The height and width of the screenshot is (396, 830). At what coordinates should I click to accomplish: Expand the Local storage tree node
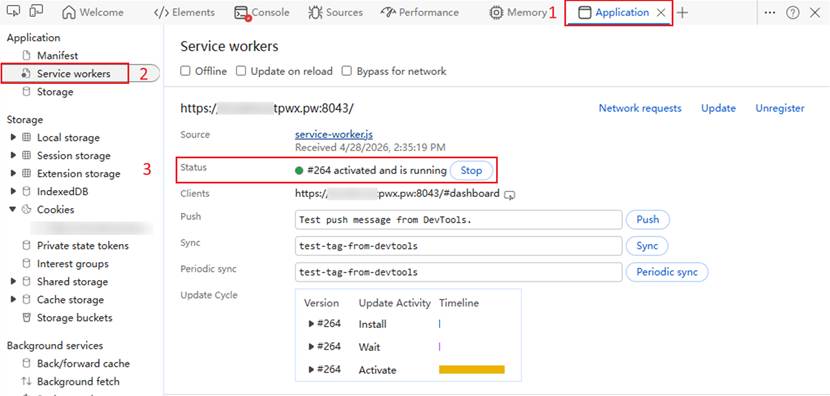(x=13, y=138)
